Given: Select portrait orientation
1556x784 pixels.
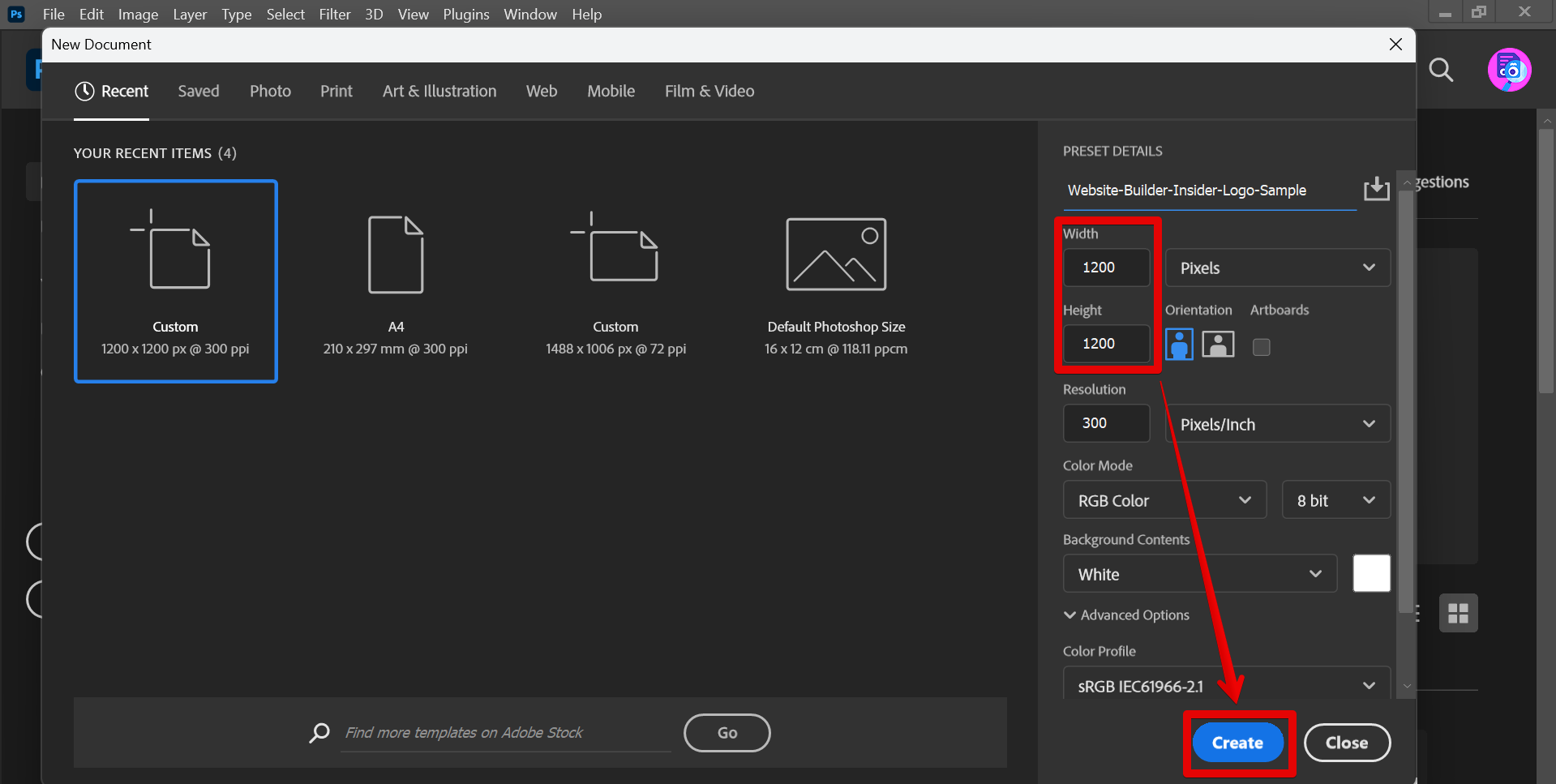Looking at the screenshot, I should point(1179,345).
